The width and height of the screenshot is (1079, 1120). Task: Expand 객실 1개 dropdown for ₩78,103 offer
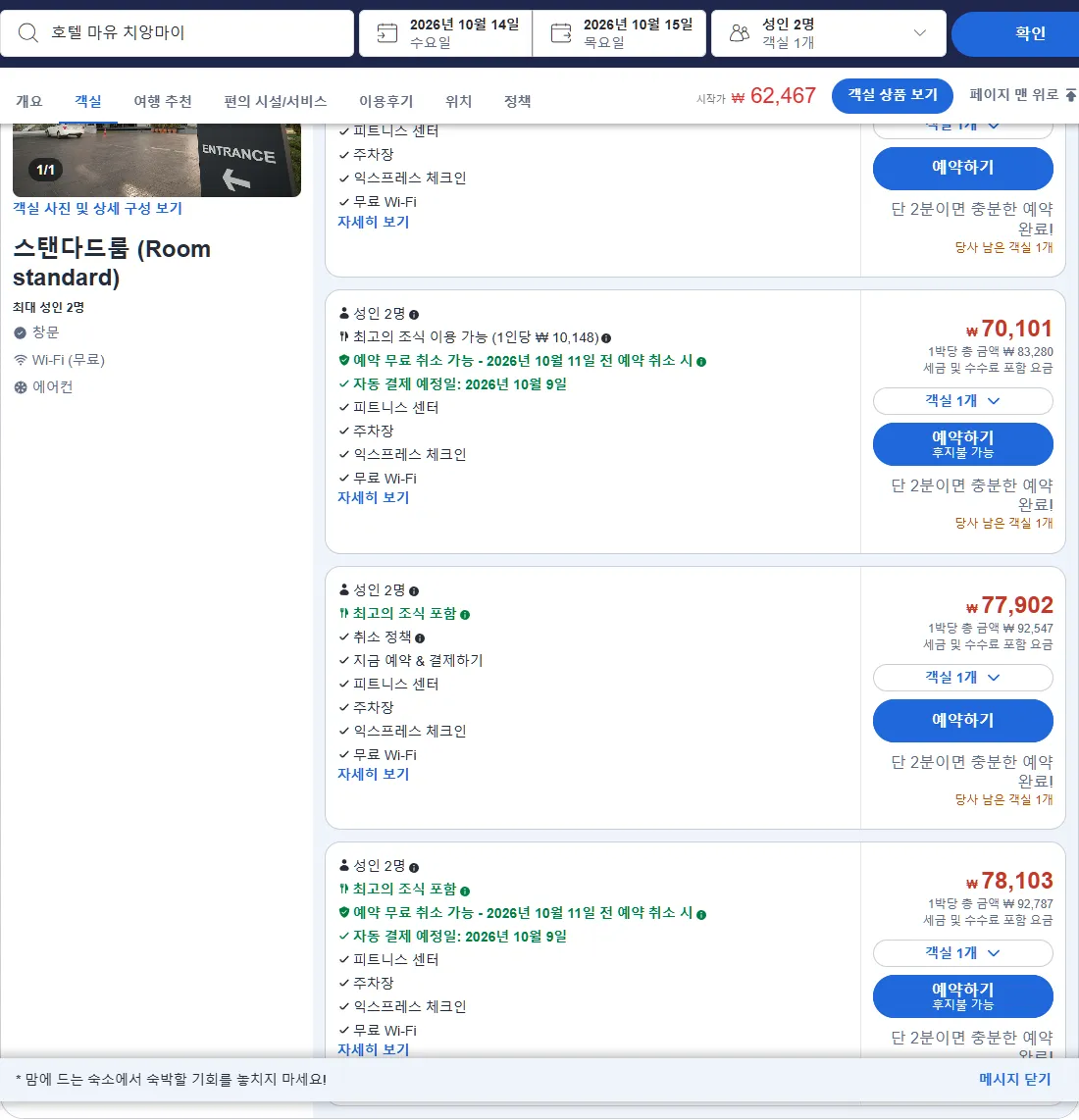(x=962, y=953)
